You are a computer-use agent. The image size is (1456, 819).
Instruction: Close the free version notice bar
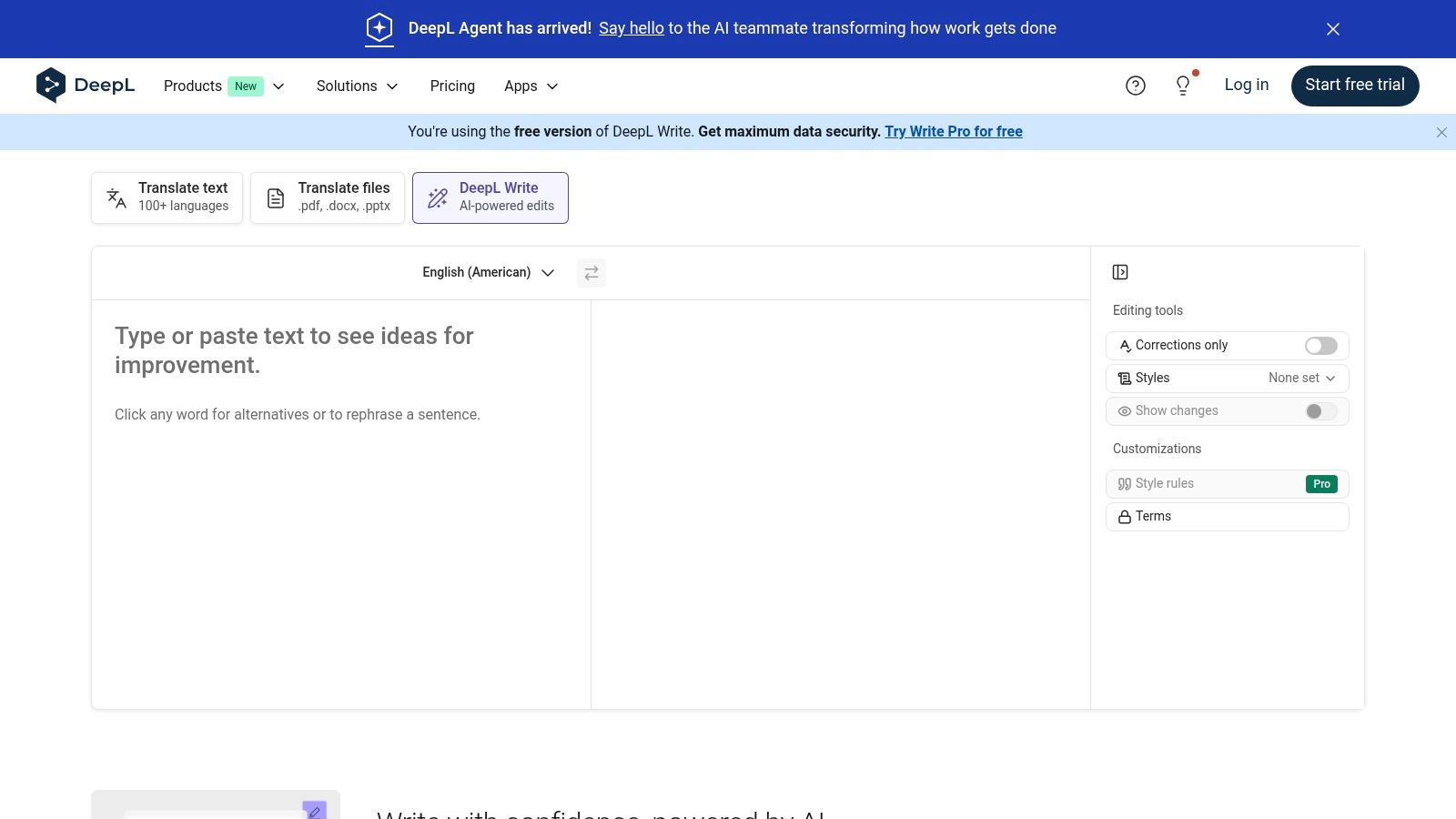pyautogui.click(x=1441, y=133)
